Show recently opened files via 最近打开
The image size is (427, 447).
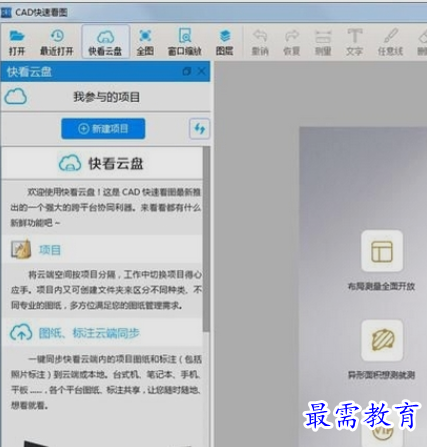point(57,42)
